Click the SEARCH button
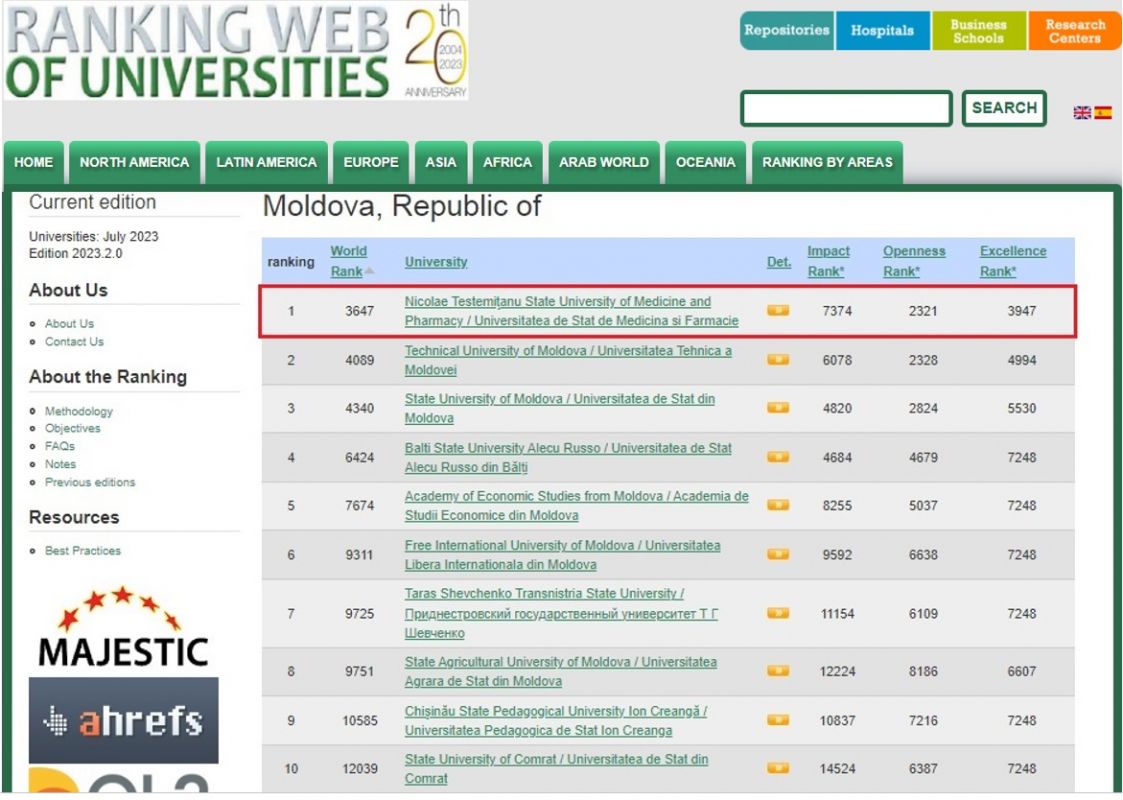Image resolution: width=1123 pixels, height=800 pixels. (x=1004, y=108)
